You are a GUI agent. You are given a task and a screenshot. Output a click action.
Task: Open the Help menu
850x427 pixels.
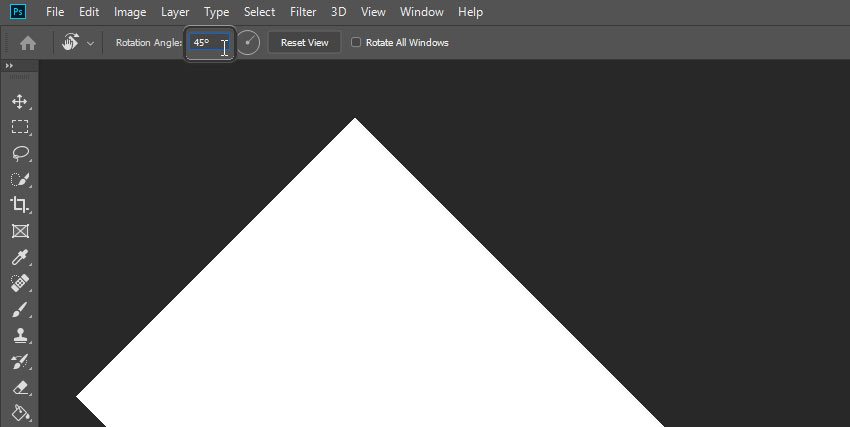point(470,12)
